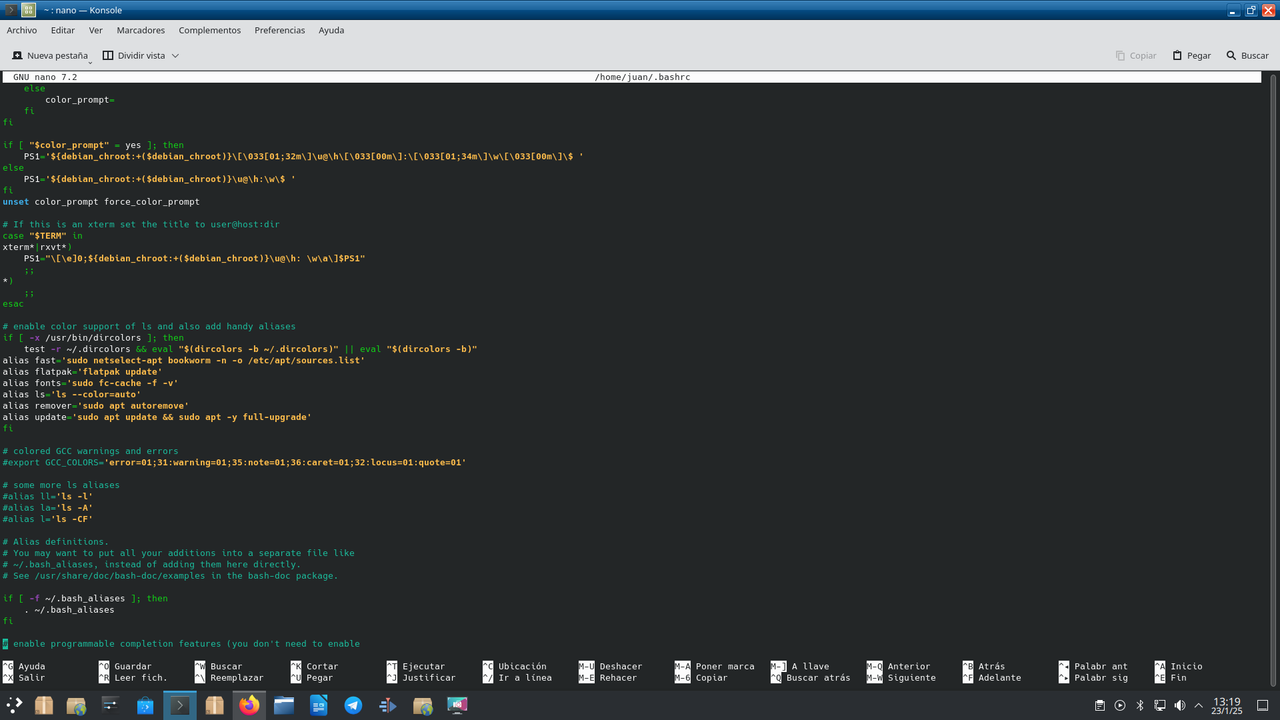Open the Ver menu
The width and height of the screenshot is (1280, 720).
96,30
